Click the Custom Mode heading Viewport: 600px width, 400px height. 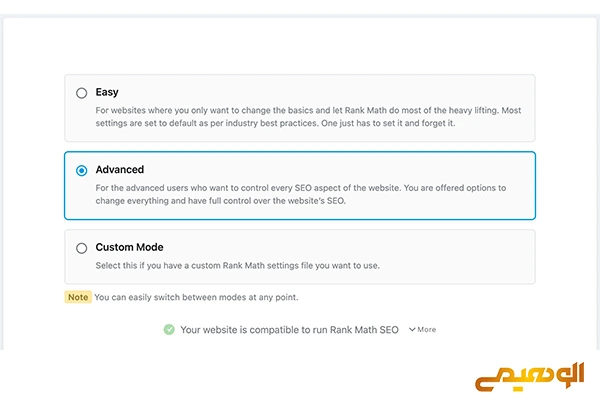pos(129,247)
